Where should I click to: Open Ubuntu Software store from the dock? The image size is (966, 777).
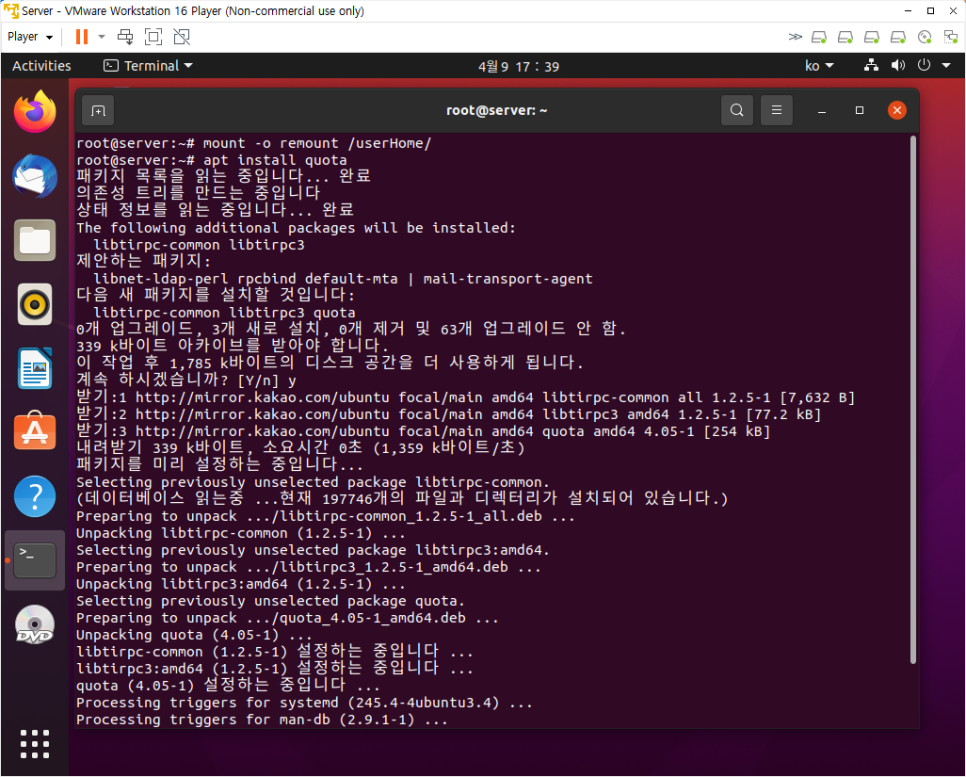[x=35, y=431]
